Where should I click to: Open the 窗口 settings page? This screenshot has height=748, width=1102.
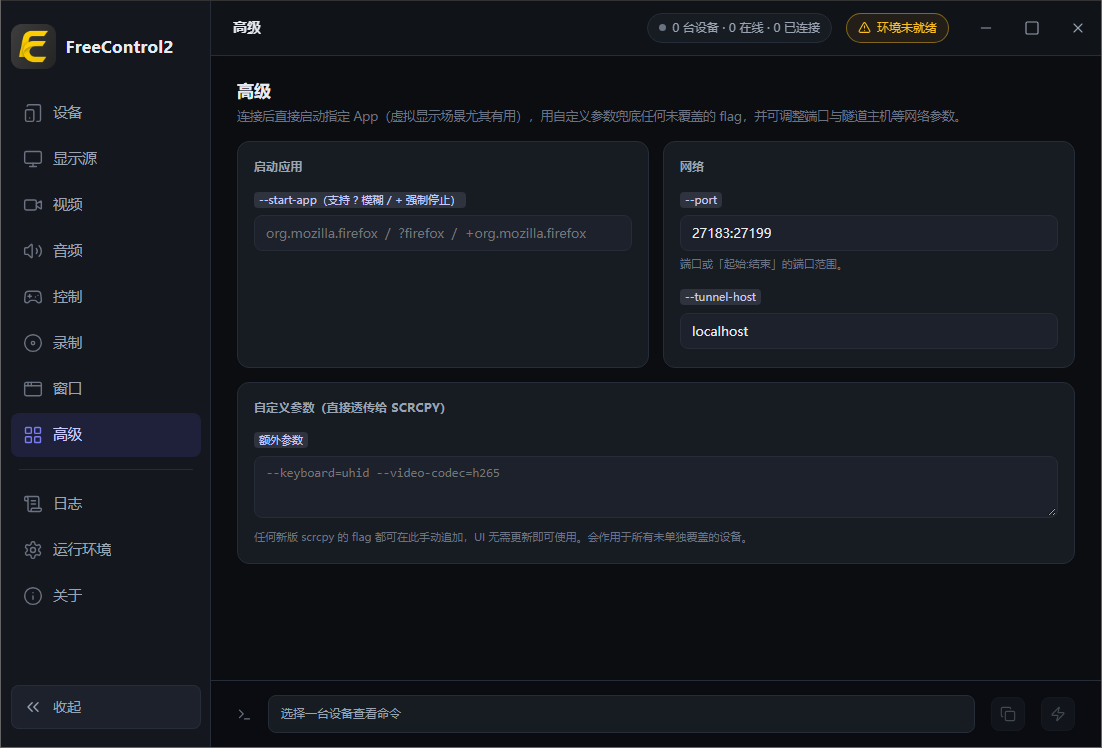tap(106, 389)
